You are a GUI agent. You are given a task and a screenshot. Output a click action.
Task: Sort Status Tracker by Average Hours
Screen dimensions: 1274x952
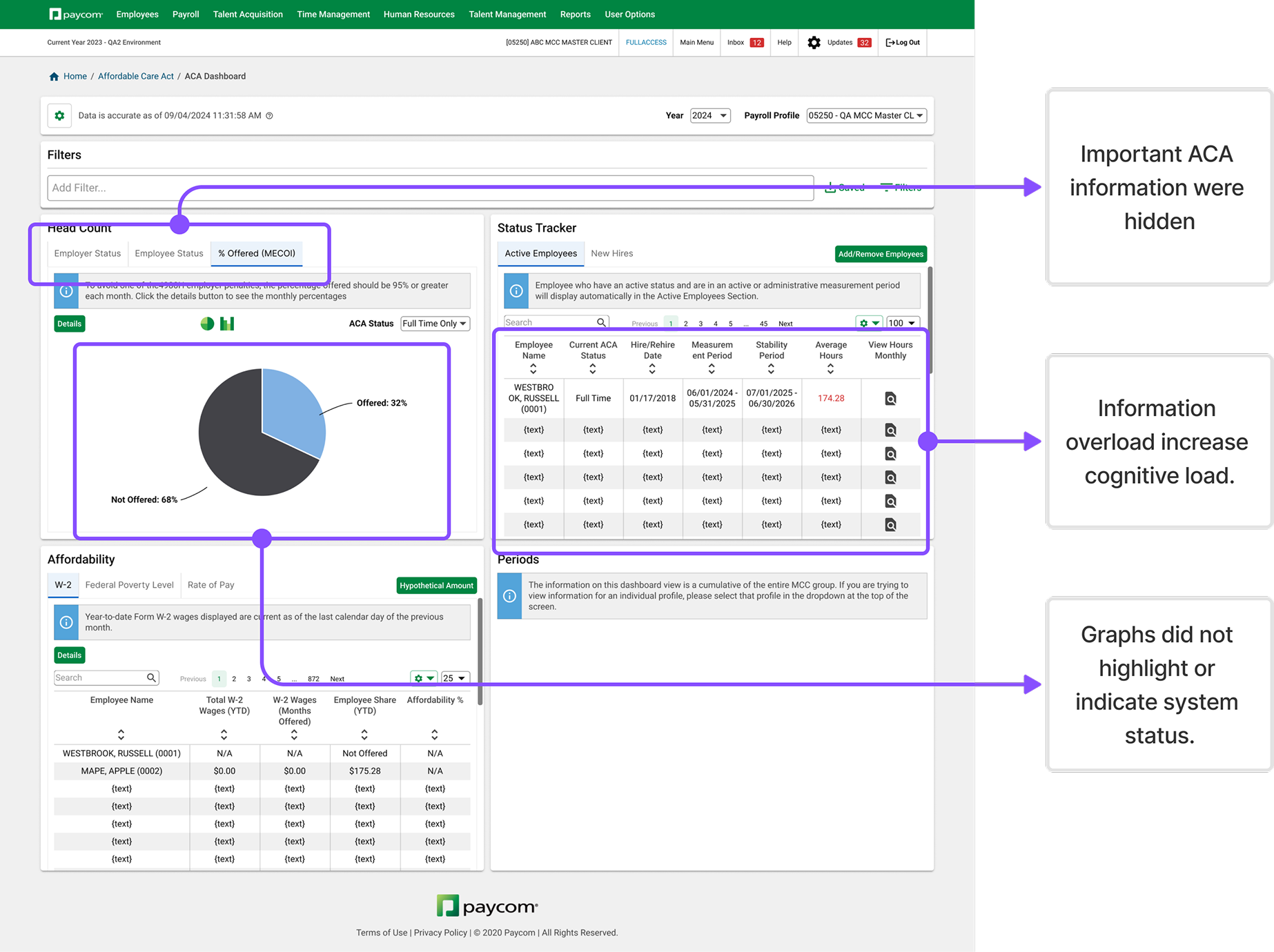point(830,369)
